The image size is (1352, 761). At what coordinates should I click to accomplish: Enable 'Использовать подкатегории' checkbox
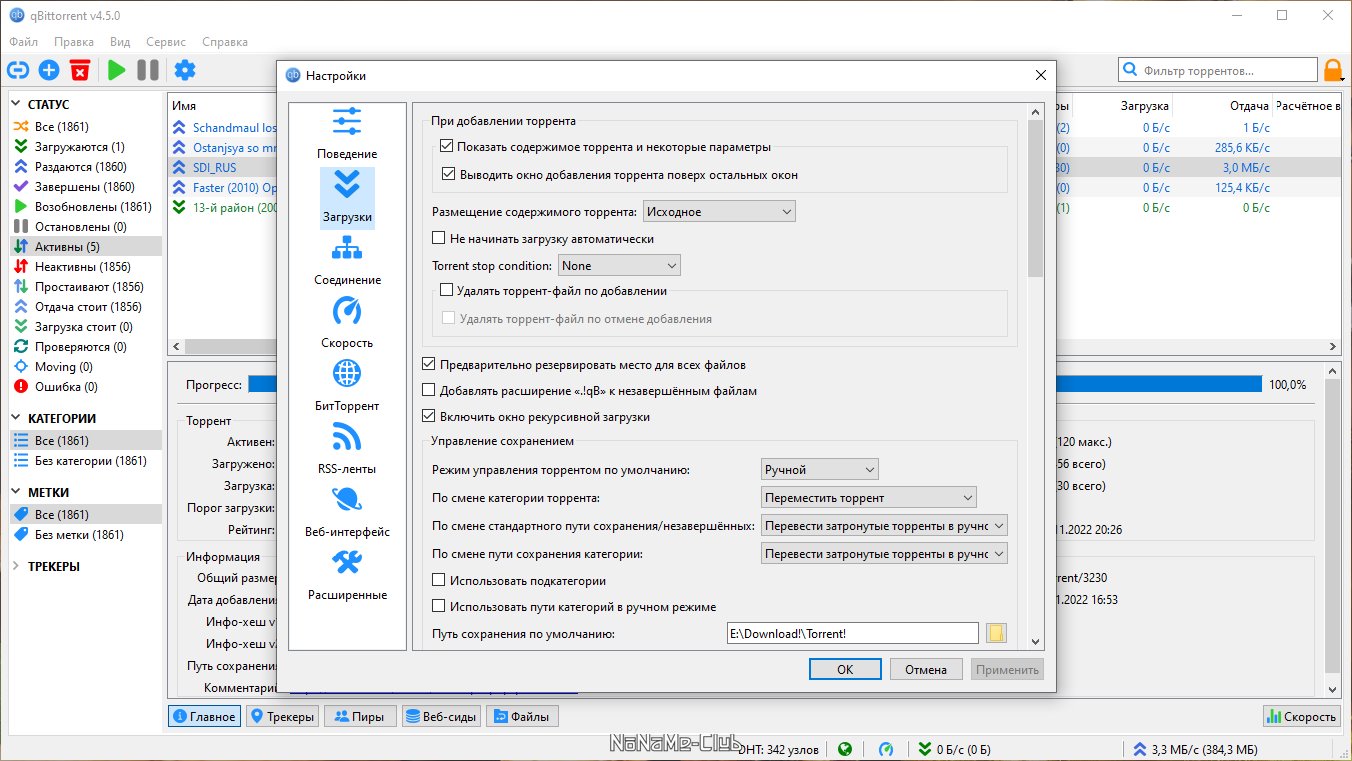click(439, 580)
